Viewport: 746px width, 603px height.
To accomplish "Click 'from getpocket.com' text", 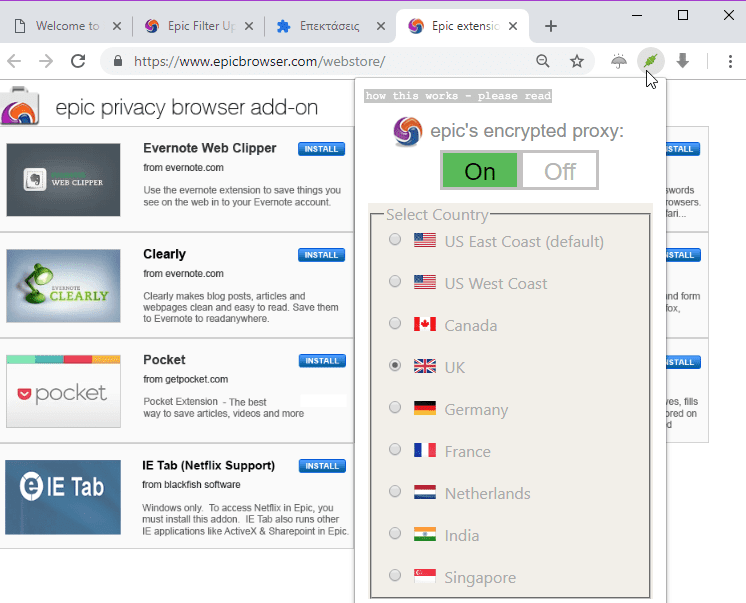I will (186, 379).
